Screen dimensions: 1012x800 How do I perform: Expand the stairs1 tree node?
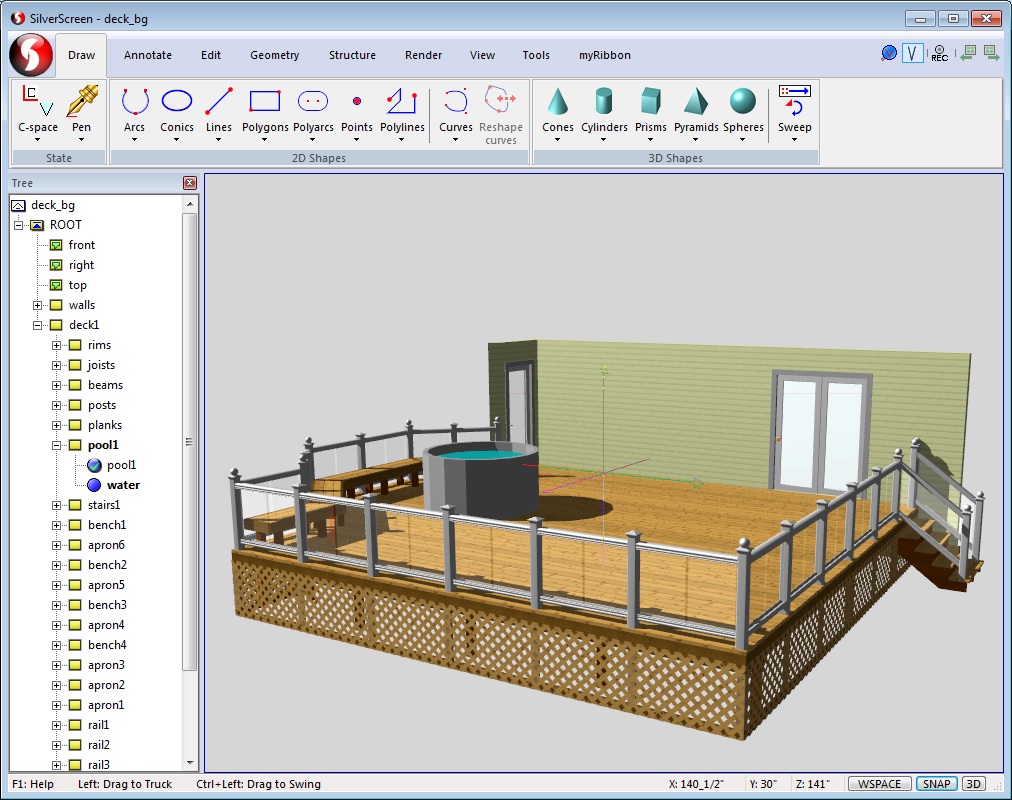(x=57, y=505)
